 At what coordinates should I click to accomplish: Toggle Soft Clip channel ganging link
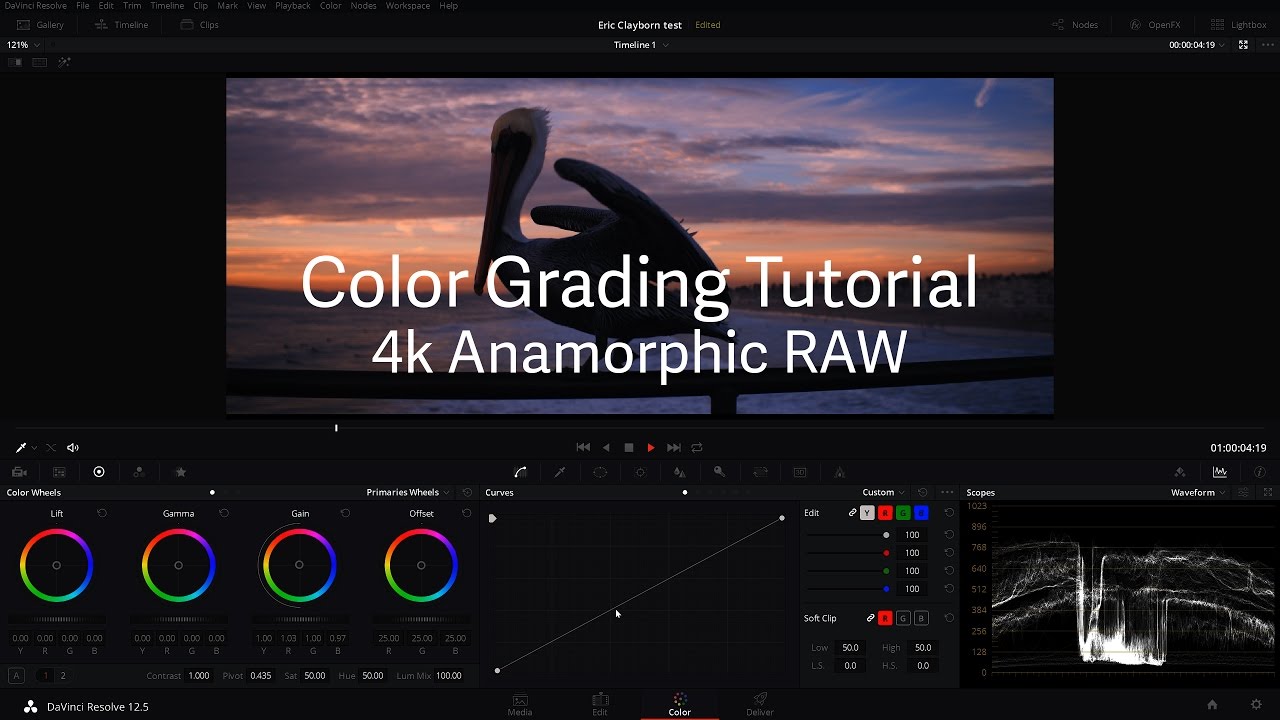click(x=871, y=618)
